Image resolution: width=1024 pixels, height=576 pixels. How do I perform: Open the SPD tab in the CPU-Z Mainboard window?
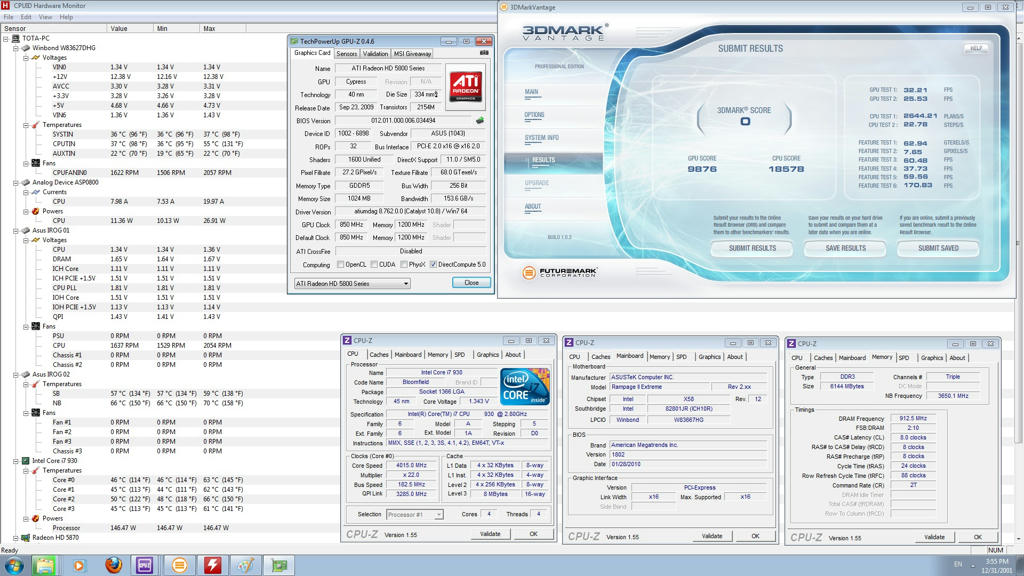(681, 357)
